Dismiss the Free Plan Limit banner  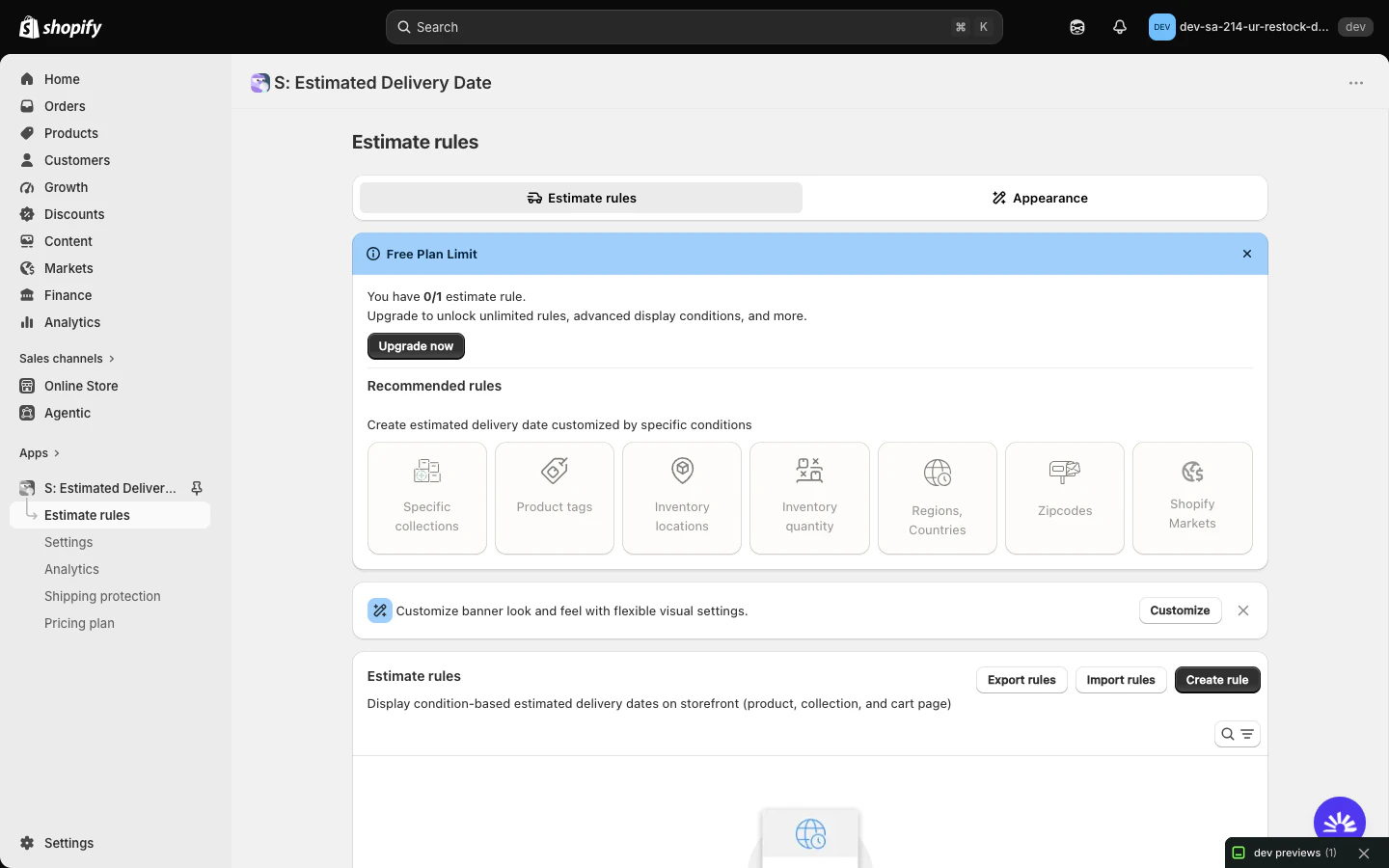pos(1247,254)
